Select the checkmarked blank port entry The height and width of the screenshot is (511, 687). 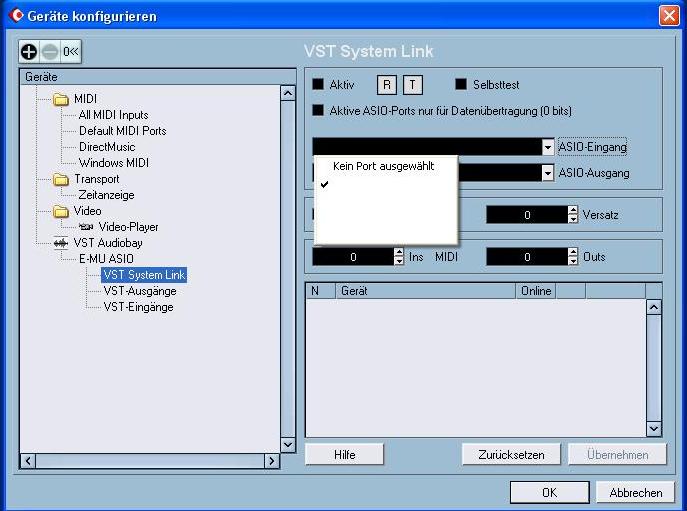point(386,185)
